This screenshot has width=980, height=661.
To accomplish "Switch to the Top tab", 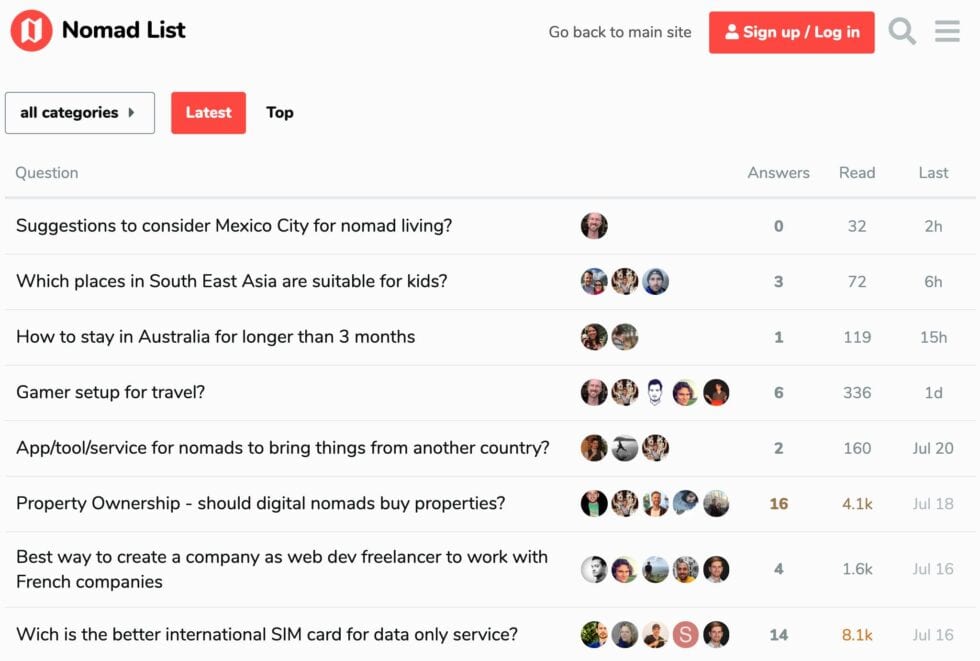I will [x=280, y=113].
